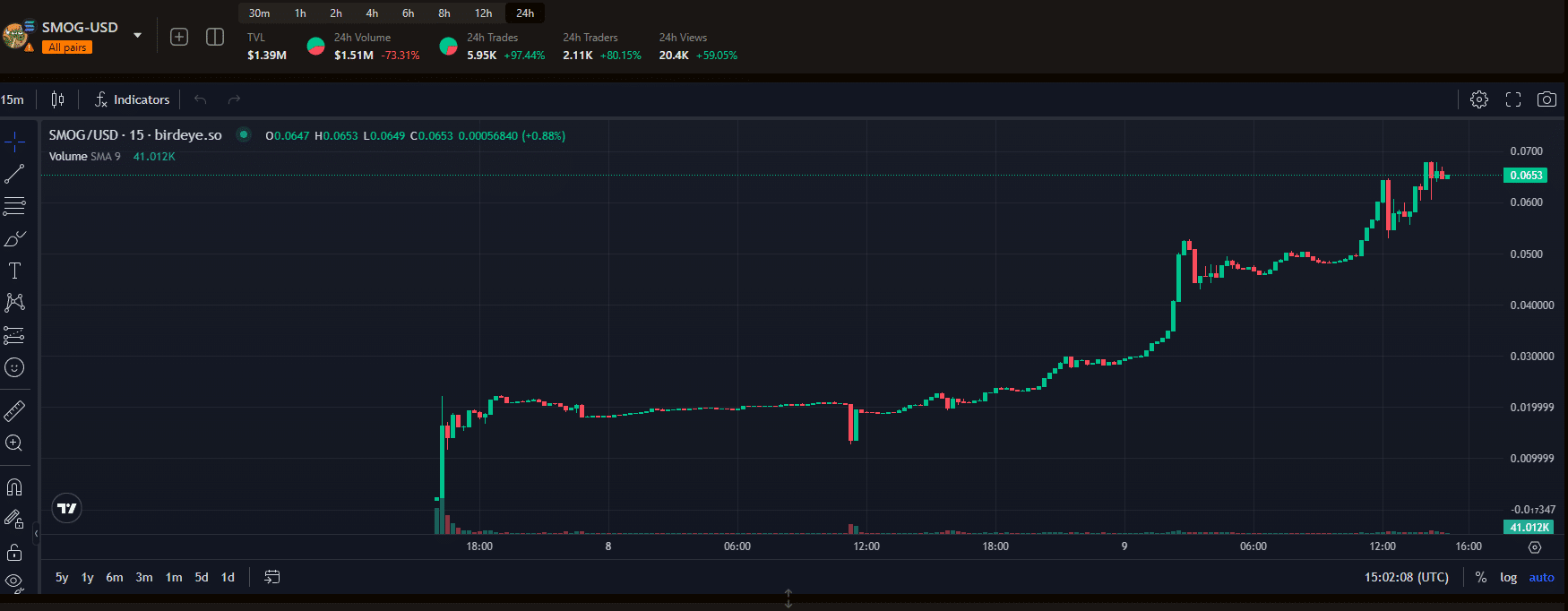
Task: Click the 0.0653 current price label
Action: click(x=1525, y=176)
